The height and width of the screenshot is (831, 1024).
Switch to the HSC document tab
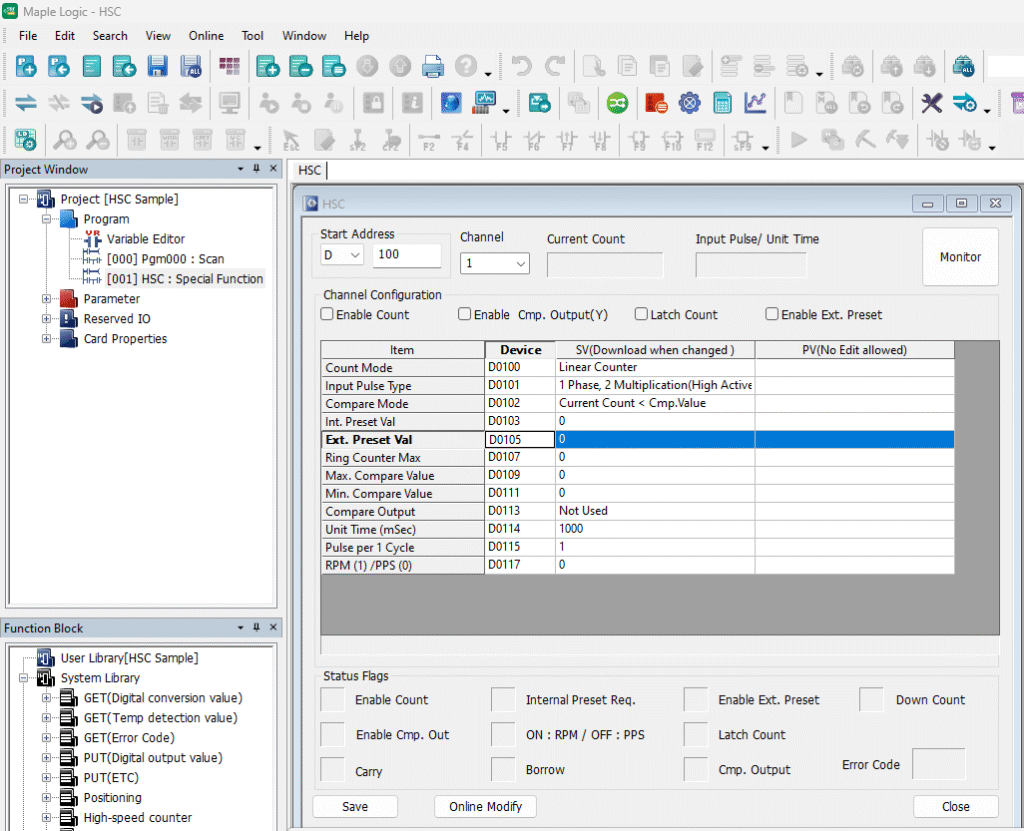click(x=310, y=171)
